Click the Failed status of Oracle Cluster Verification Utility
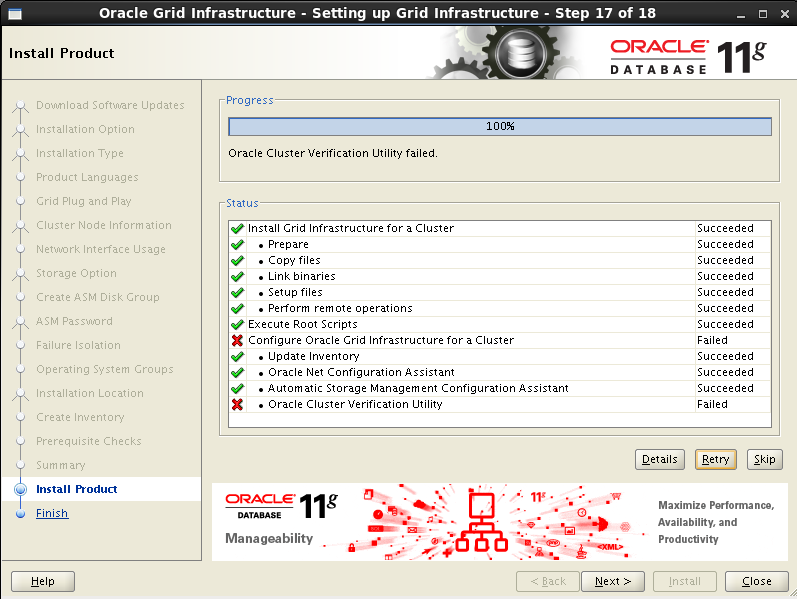 coord(712,405)
